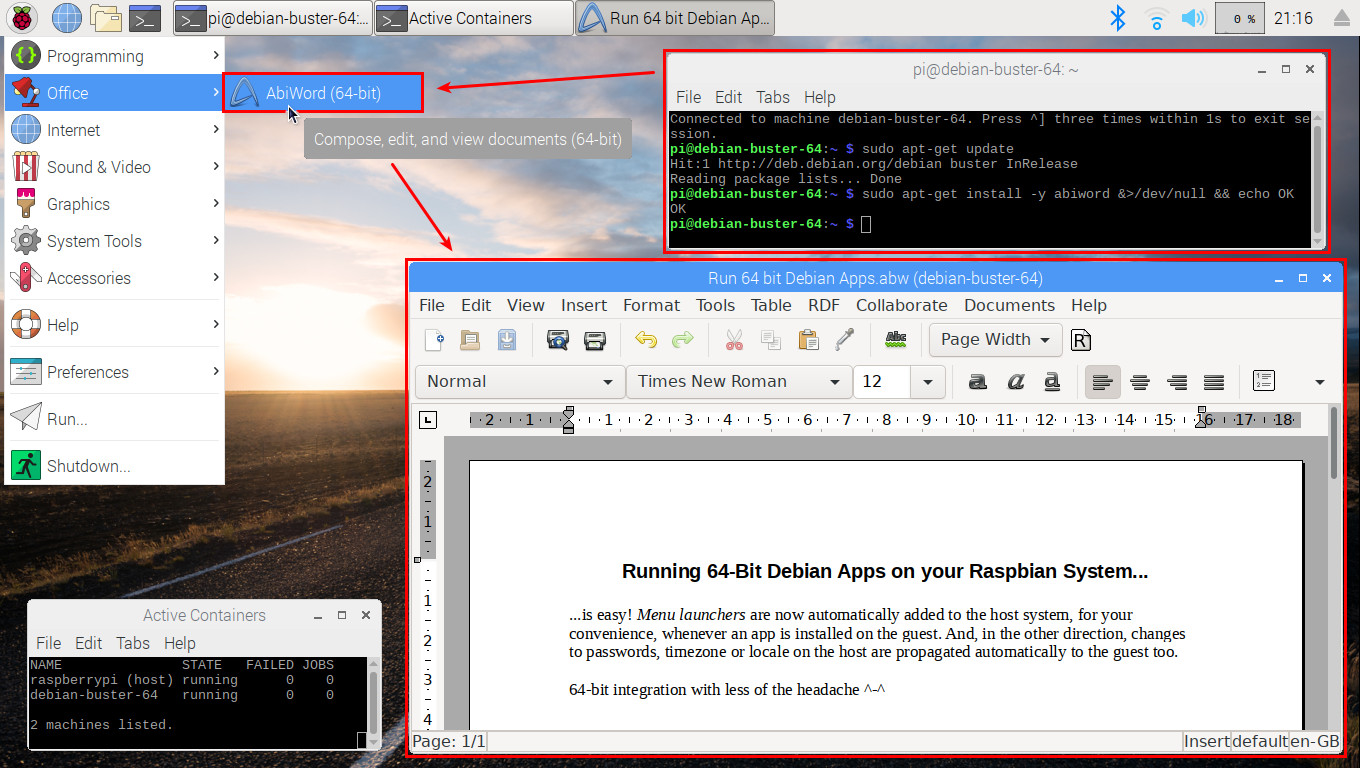Open File menu in pi@debian-buster-64 terminal

(689, 97)
